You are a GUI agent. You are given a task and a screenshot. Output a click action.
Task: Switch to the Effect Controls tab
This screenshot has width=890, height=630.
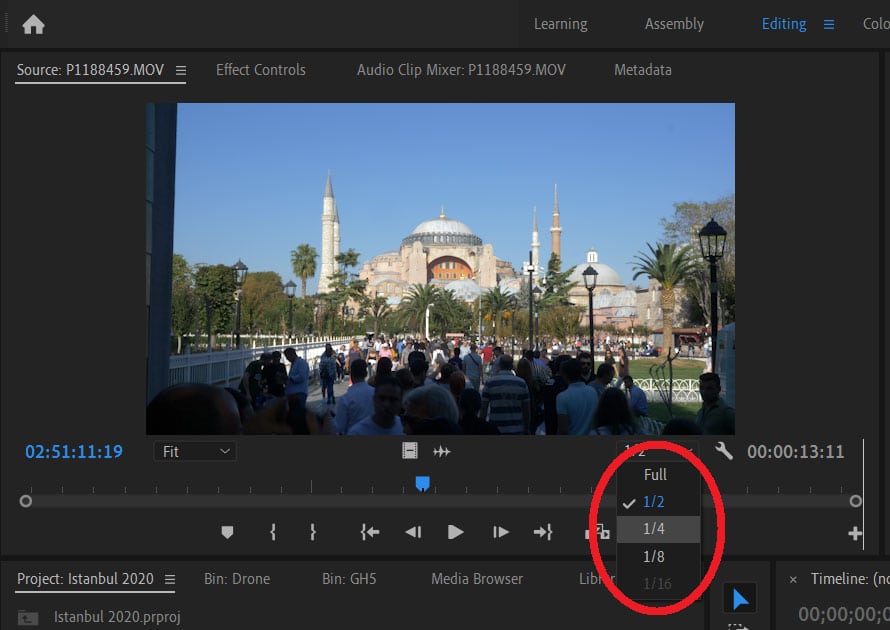coord(261,70)
